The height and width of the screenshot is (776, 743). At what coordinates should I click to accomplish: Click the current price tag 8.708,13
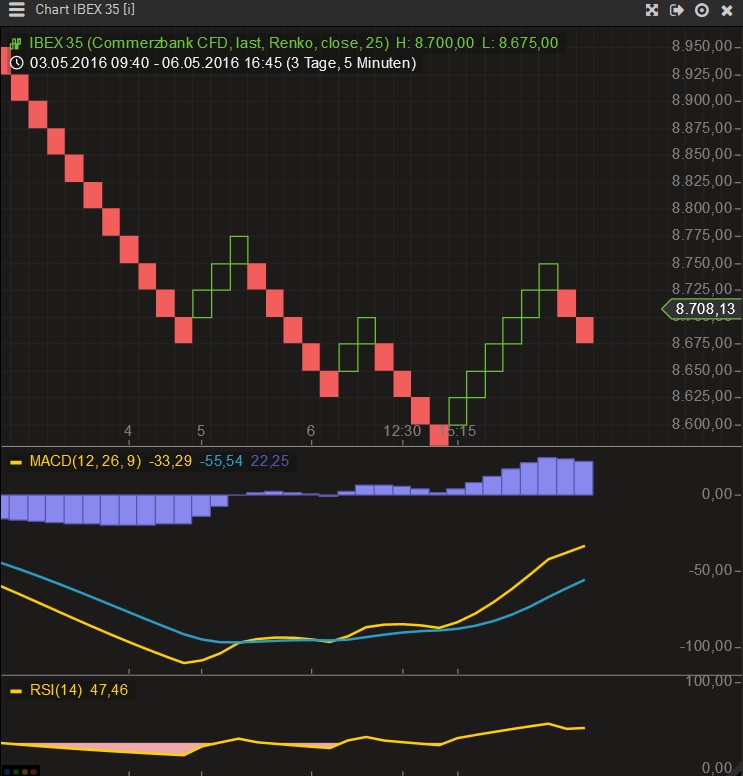click(704, 309)
